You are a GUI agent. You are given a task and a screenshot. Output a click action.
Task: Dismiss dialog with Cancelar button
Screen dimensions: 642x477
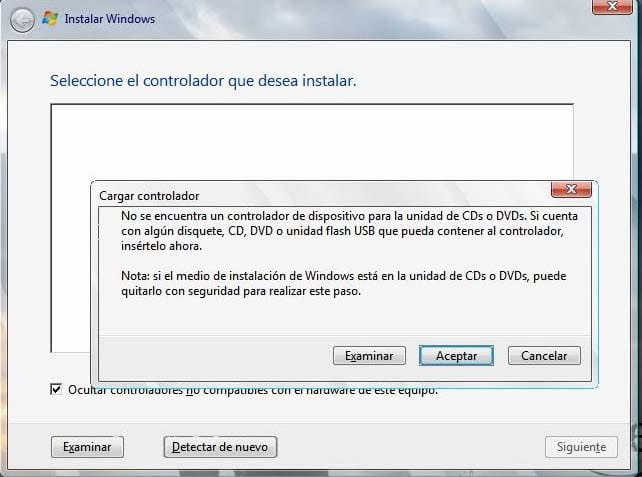pos(544,355)
